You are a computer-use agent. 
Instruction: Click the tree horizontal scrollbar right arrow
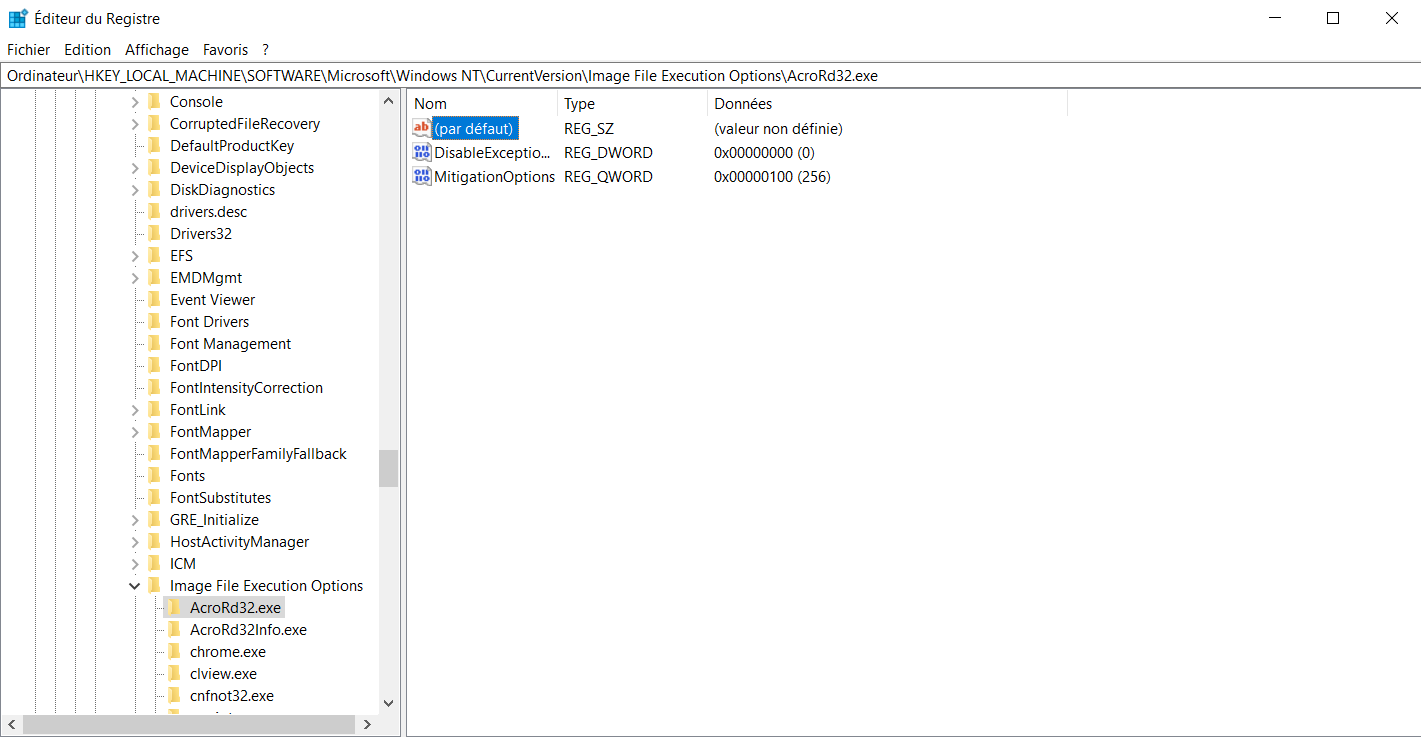pos(367,724)
